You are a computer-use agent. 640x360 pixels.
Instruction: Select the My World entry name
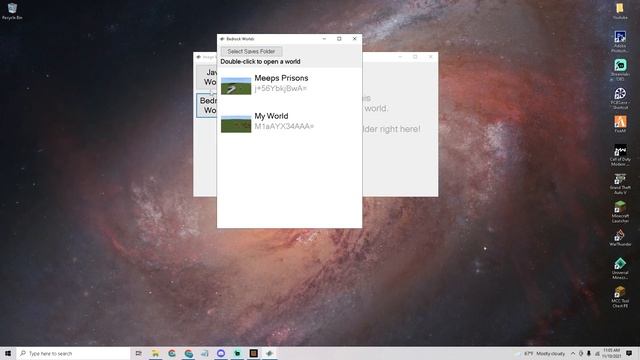271,116
